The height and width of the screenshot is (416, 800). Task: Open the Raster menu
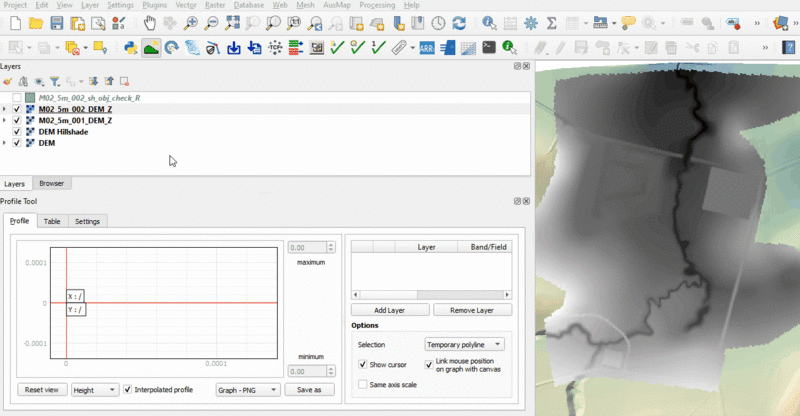tap(215, 5)
